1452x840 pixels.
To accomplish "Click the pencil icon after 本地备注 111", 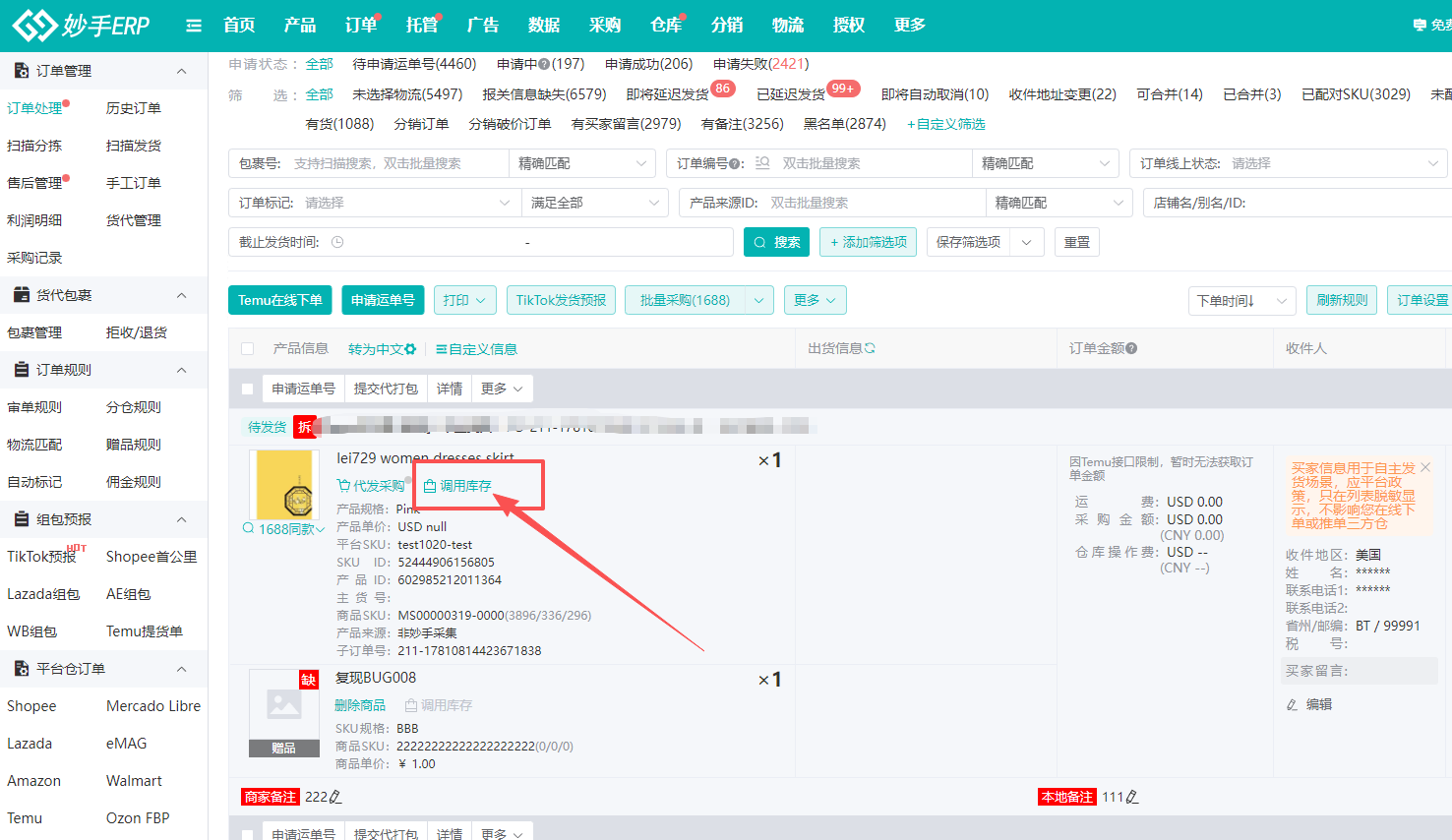I will 1132,797.
